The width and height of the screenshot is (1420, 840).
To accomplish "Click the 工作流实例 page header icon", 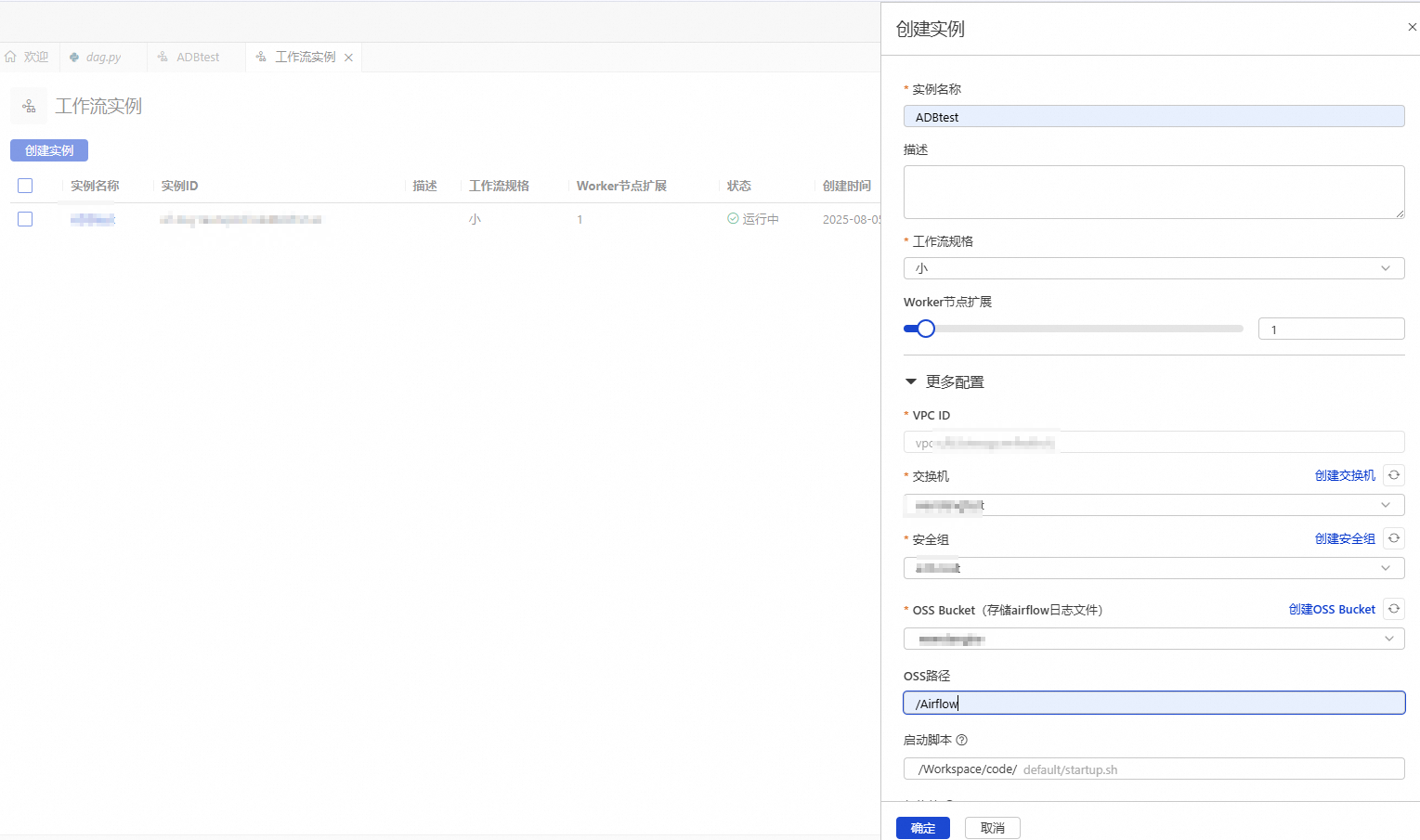I will point(29,106).
